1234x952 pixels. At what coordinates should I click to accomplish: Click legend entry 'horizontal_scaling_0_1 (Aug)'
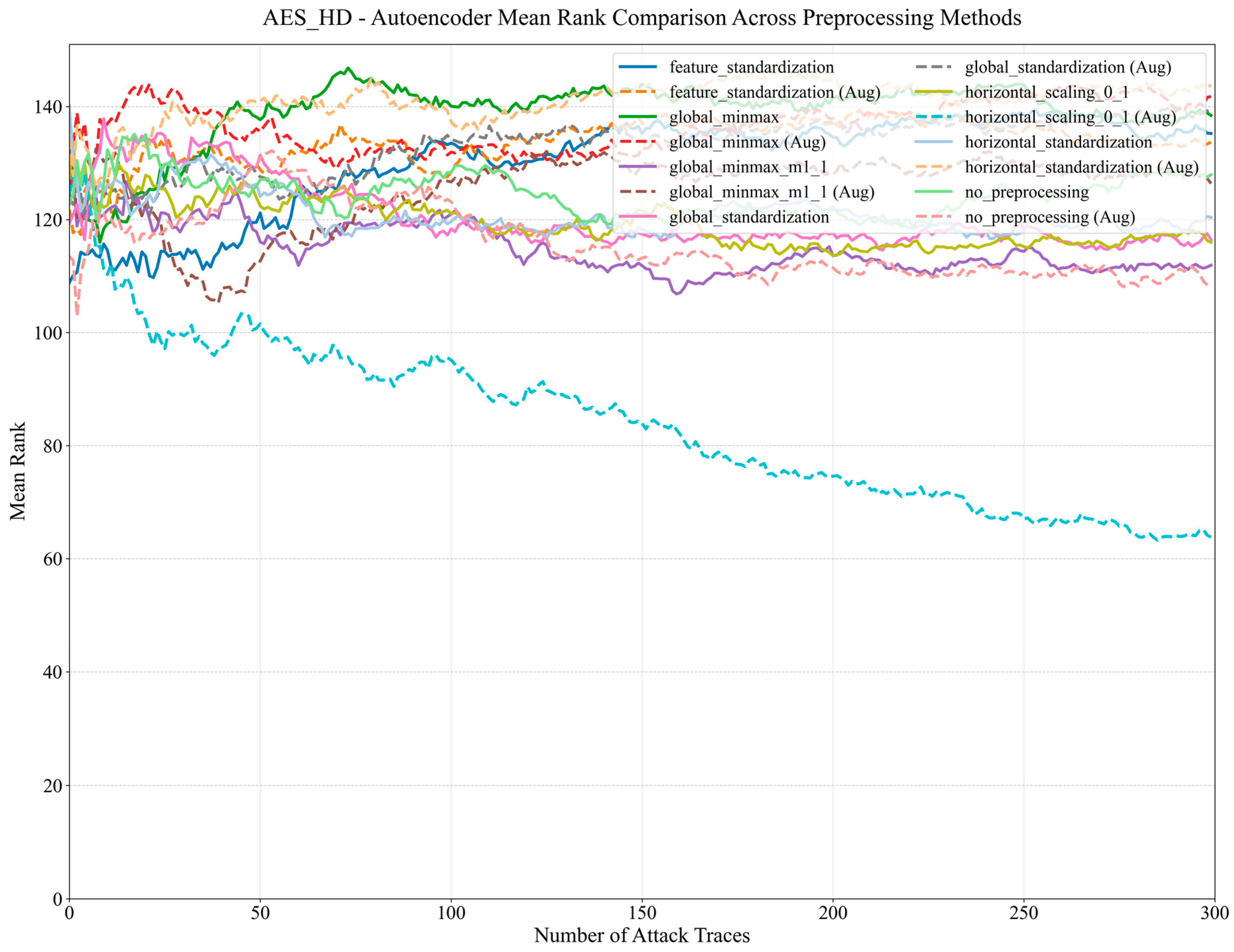1070,117
